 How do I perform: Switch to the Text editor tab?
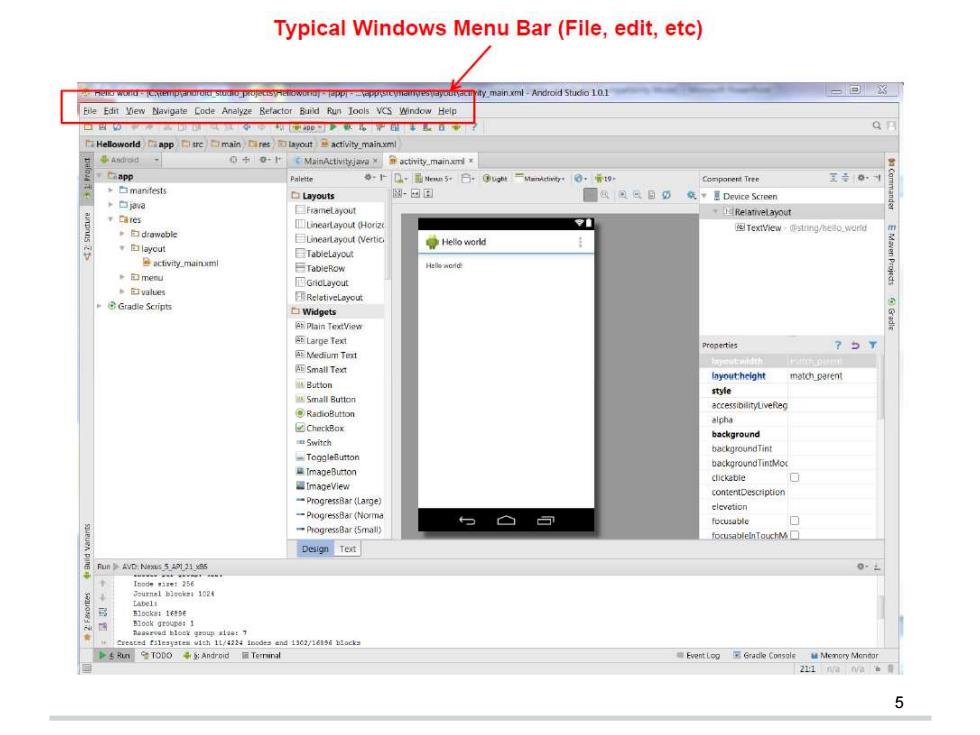tap(348, 549)
